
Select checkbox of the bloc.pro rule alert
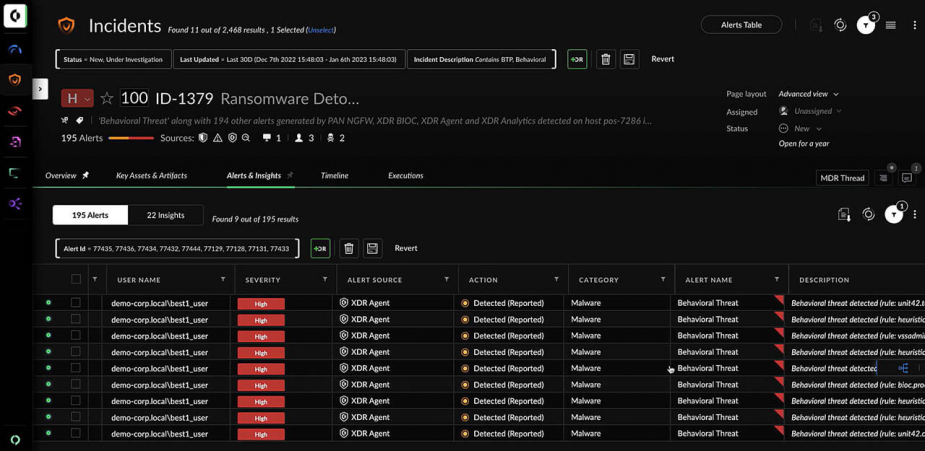pyautogui.click(x=76, y=384)
